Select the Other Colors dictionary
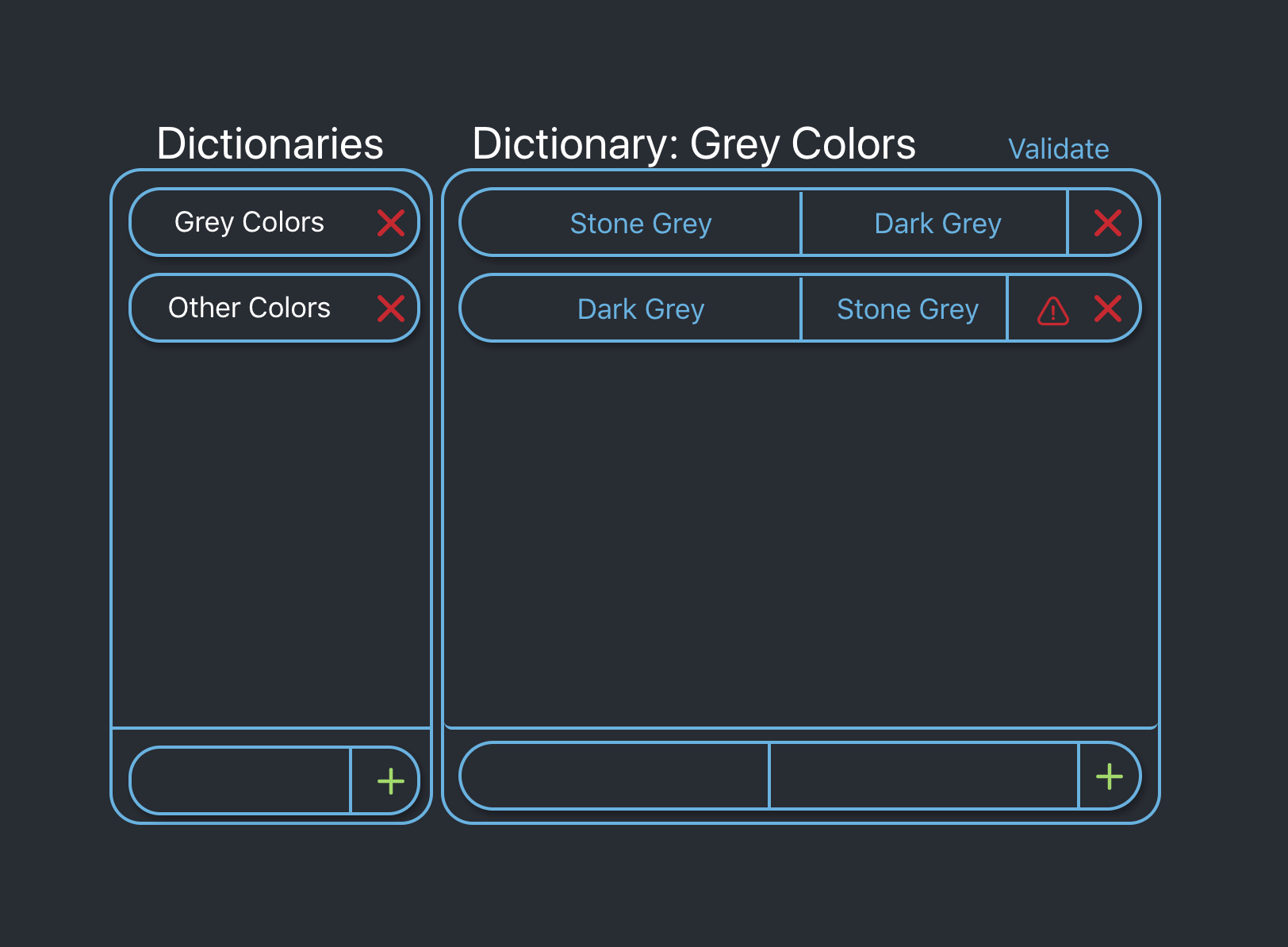 click(249, 308)
